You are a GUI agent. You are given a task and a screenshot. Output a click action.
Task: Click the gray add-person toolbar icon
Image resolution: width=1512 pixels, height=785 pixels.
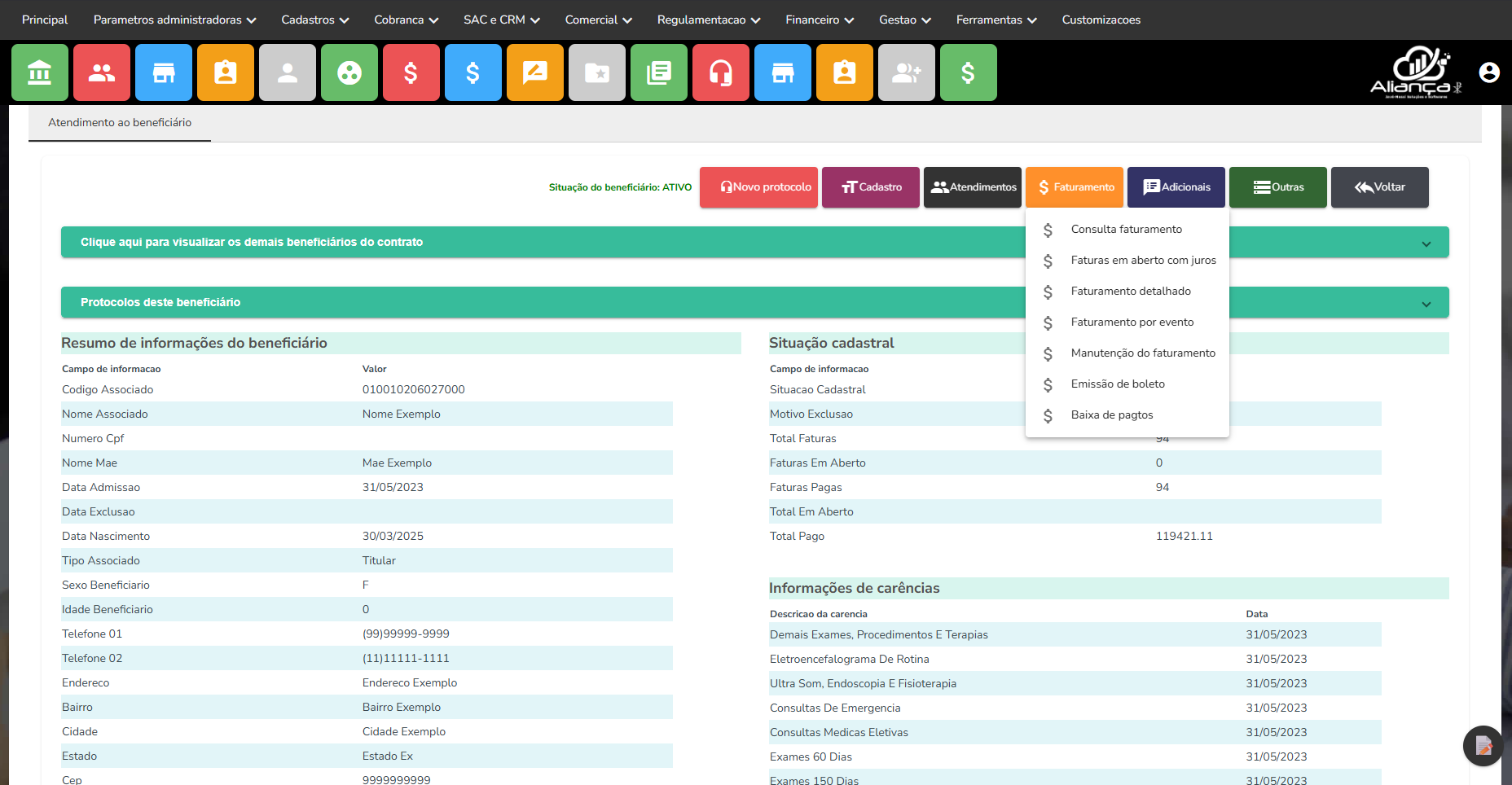907,72
